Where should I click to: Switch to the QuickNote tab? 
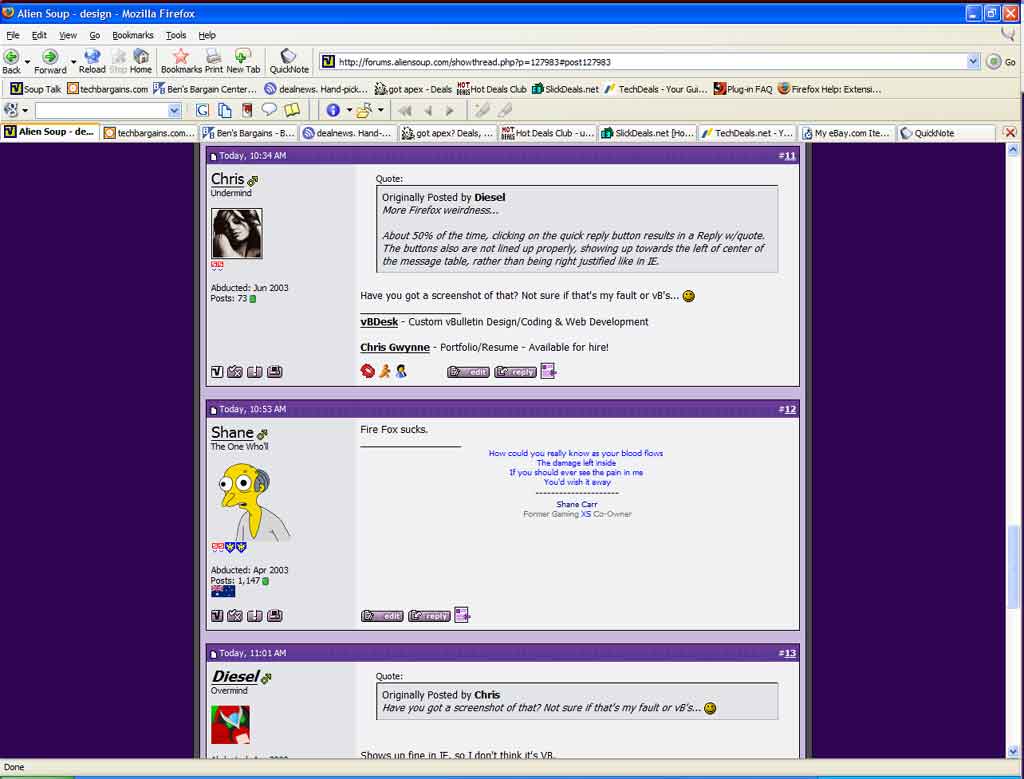pos(946,133)
